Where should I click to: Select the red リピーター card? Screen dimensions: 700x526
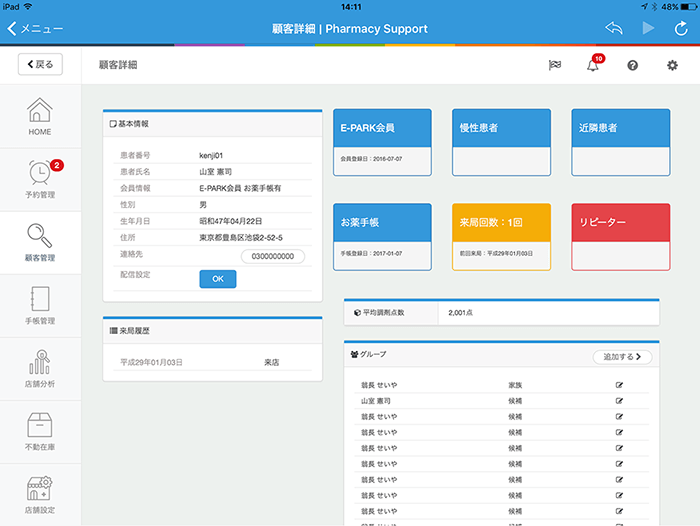click(x=621, y=237)
